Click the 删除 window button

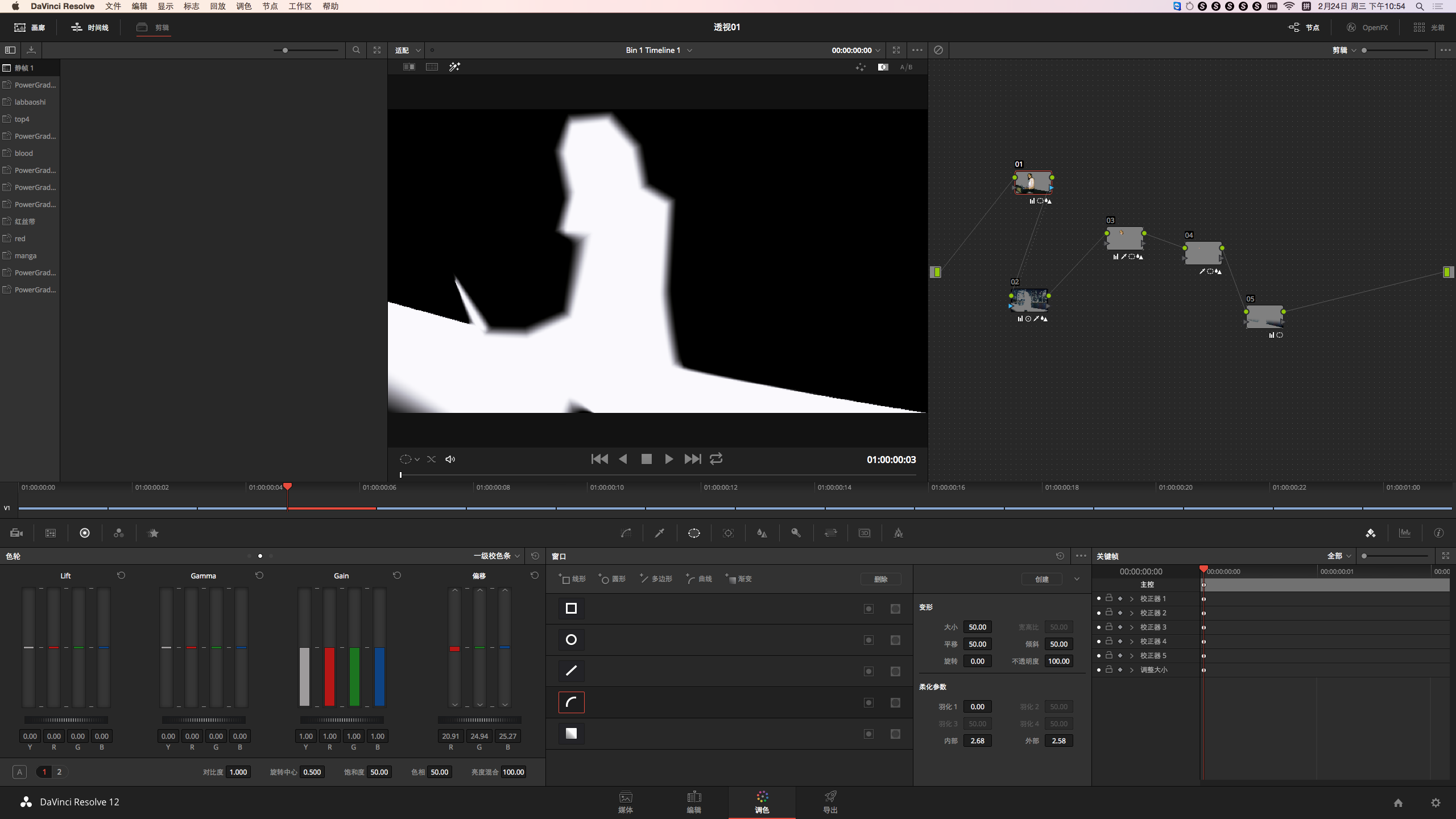pos(880,578)
